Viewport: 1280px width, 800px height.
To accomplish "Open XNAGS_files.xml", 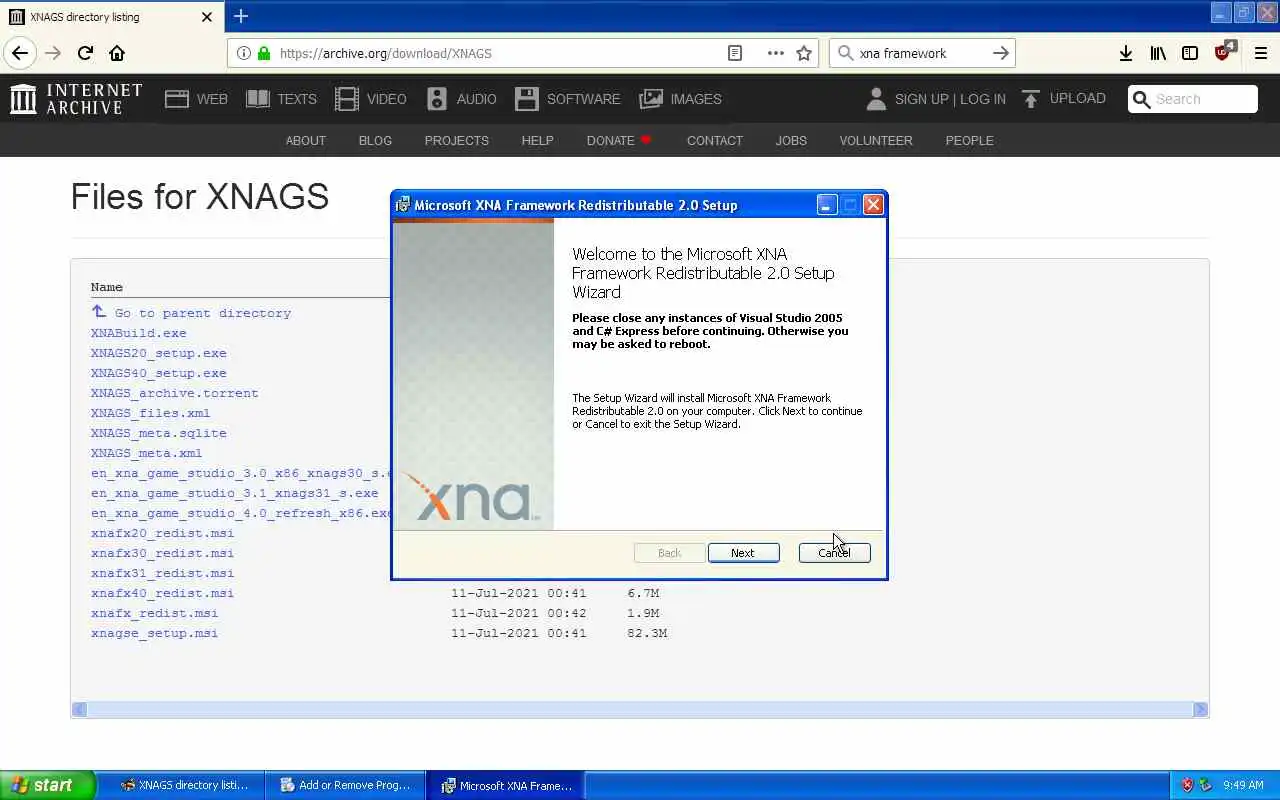I will click(x=150, y=413).
